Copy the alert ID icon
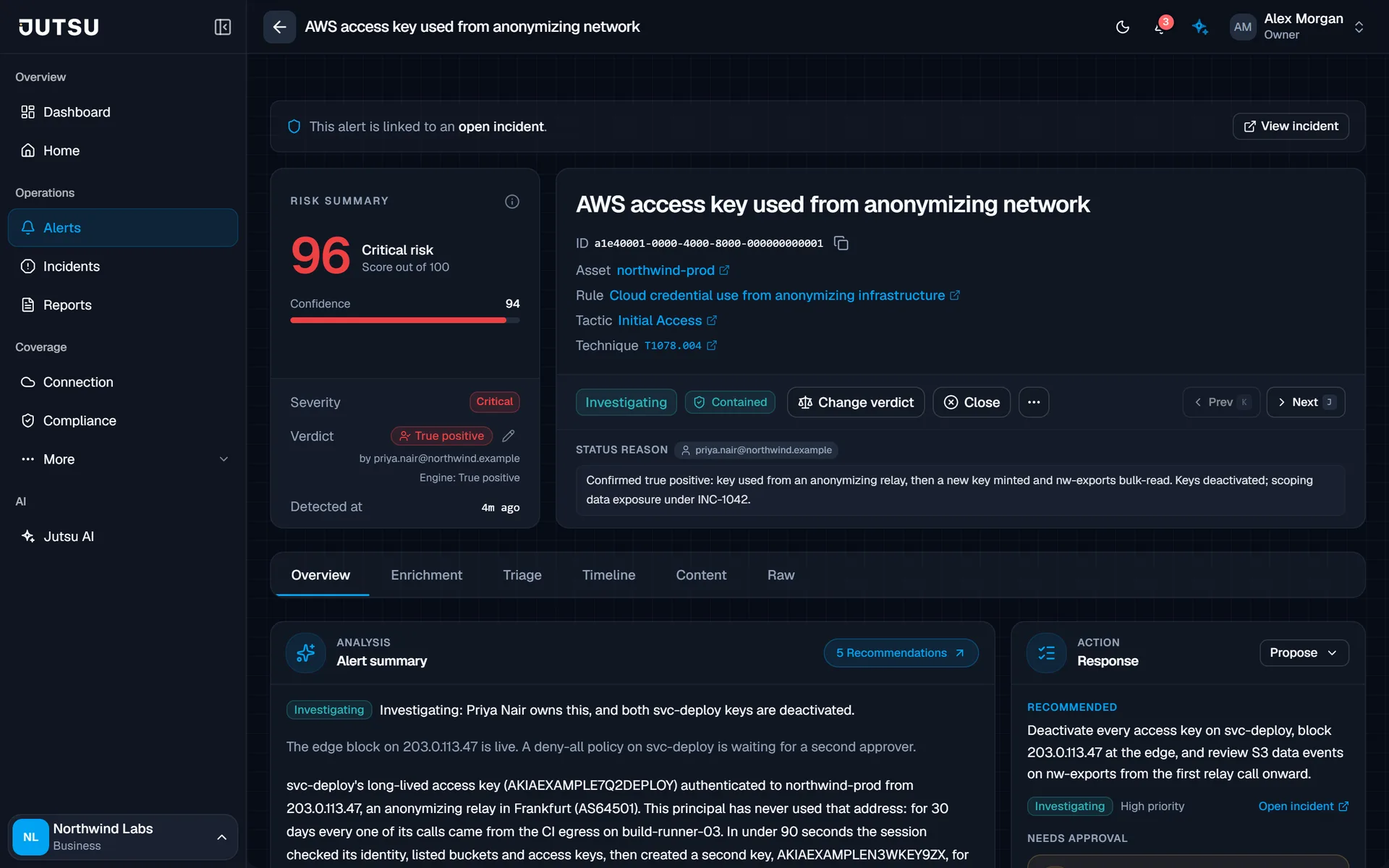 (841, 243)
